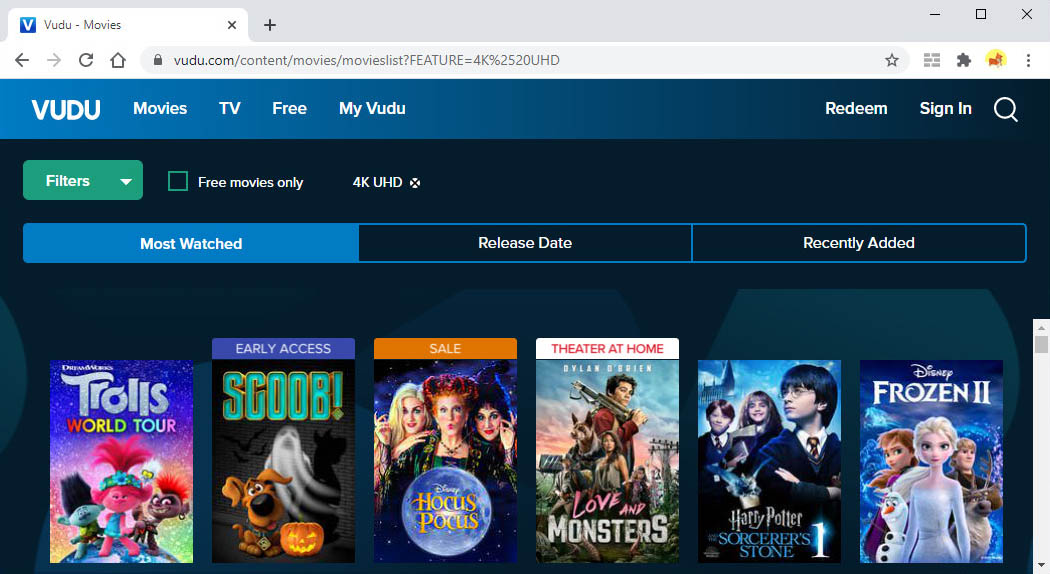This screenshot has width=1050, height=574.
Task: Click the Sign In link
Action: click(945, 109)
